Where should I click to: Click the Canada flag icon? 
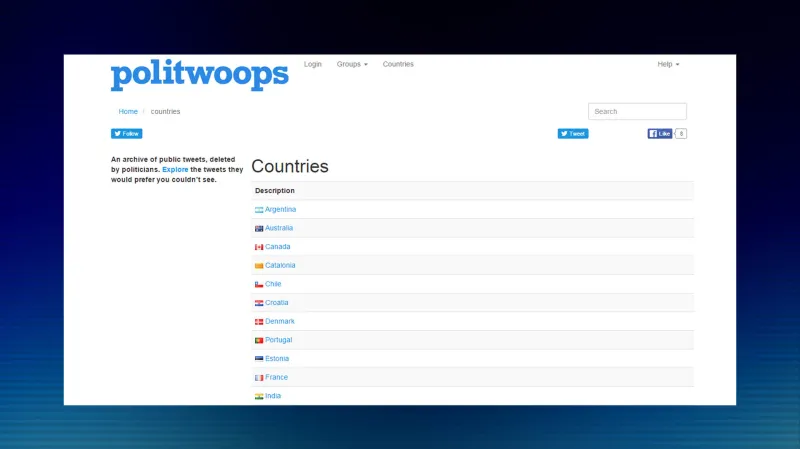pyautogui.click(x=259, y=247)
